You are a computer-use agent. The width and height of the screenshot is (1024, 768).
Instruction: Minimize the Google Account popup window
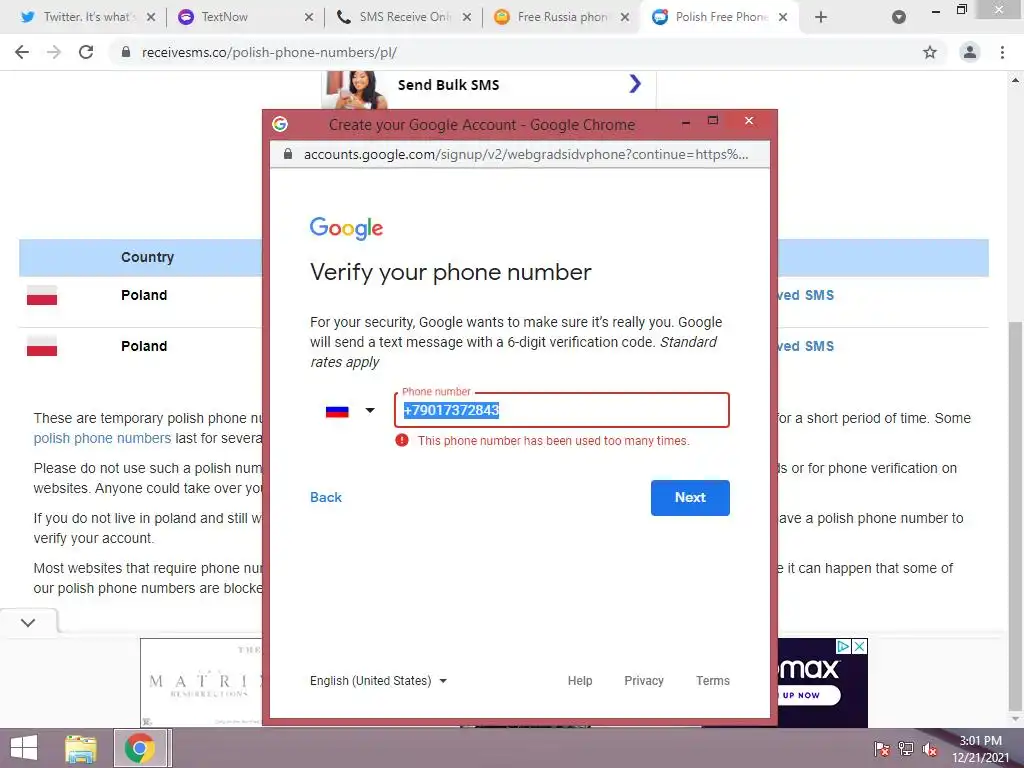pos(686,121)
